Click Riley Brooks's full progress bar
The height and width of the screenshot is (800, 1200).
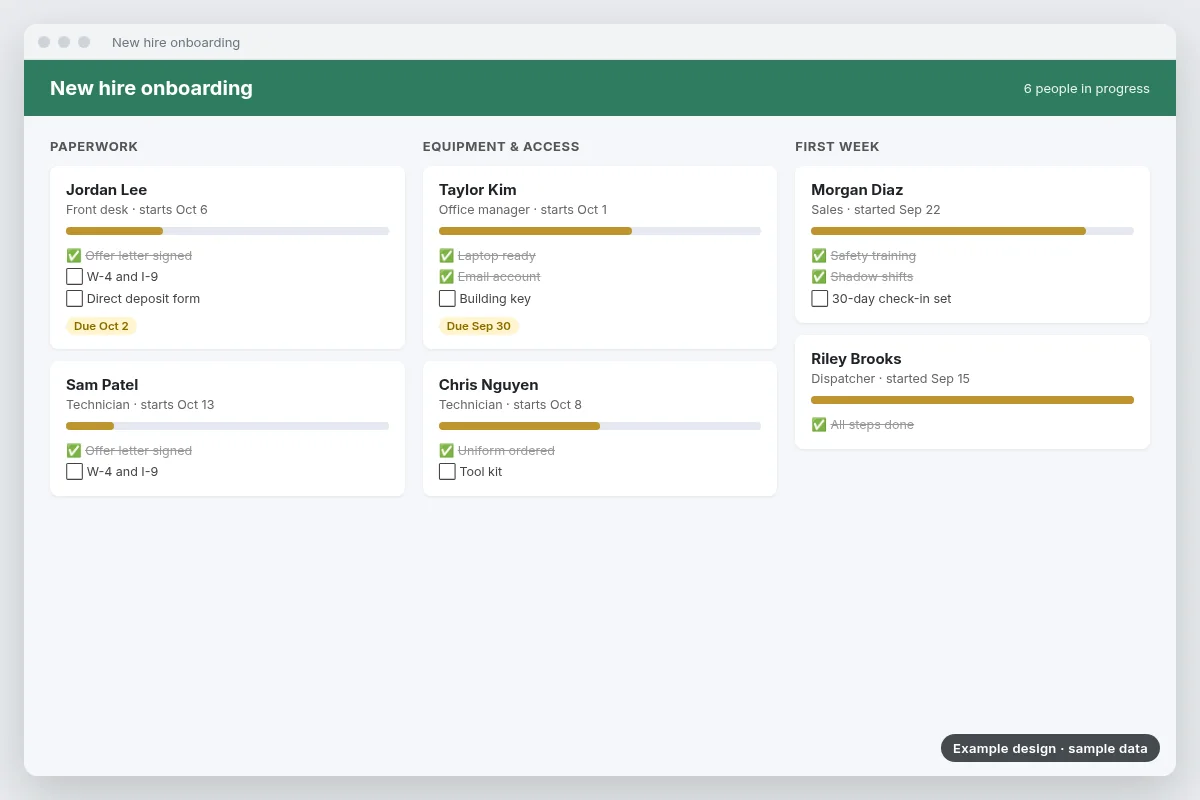point(972,400)
